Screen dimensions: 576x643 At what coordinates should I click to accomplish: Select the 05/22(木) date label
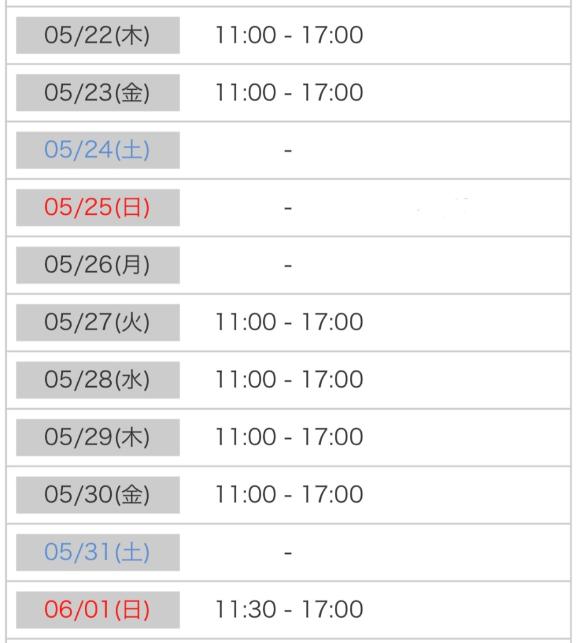[98, 35]
